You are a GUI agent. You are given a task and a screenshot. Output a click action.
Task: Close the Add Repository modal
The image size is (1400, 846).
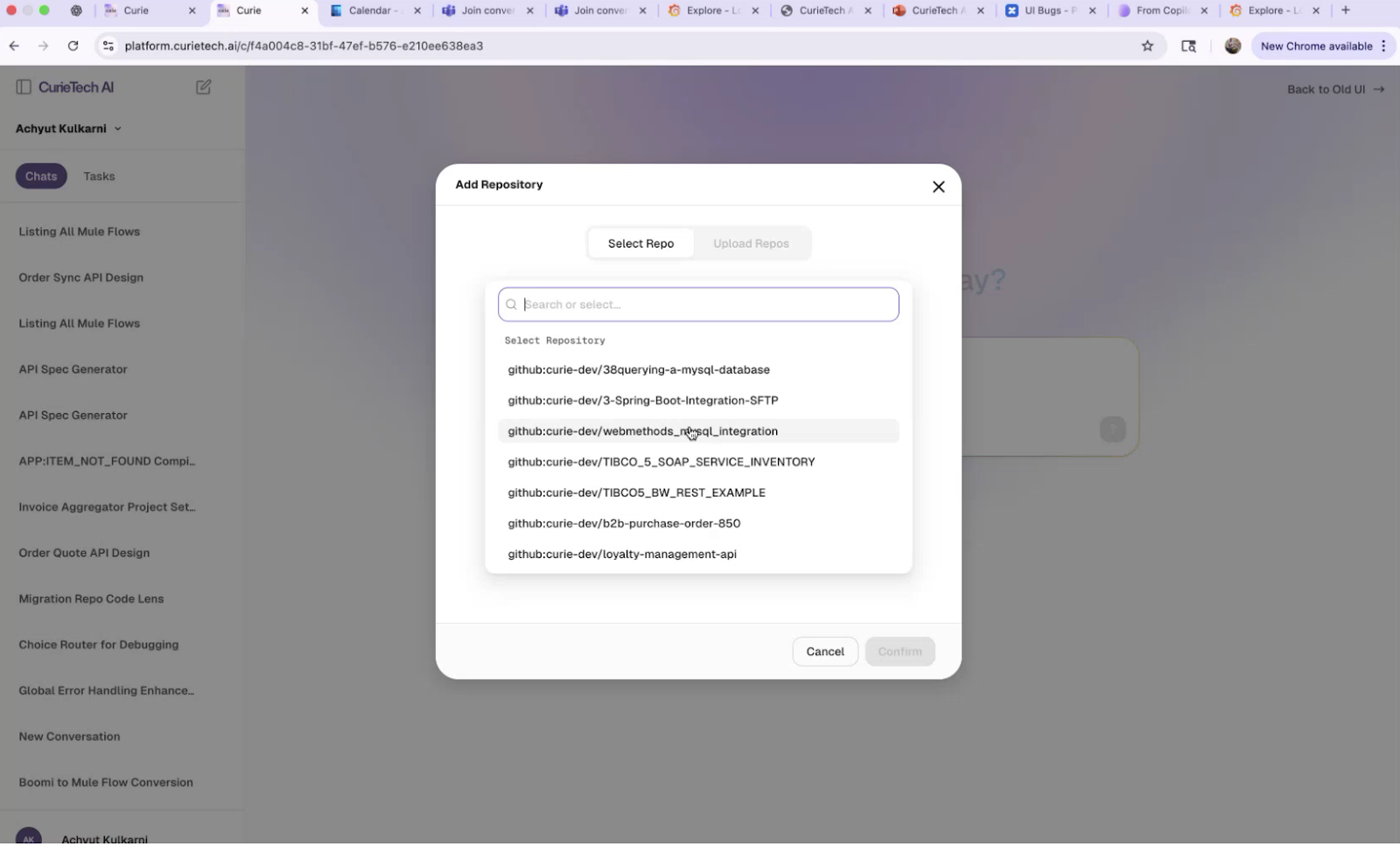pyautogui.click(x=938, y=186)
